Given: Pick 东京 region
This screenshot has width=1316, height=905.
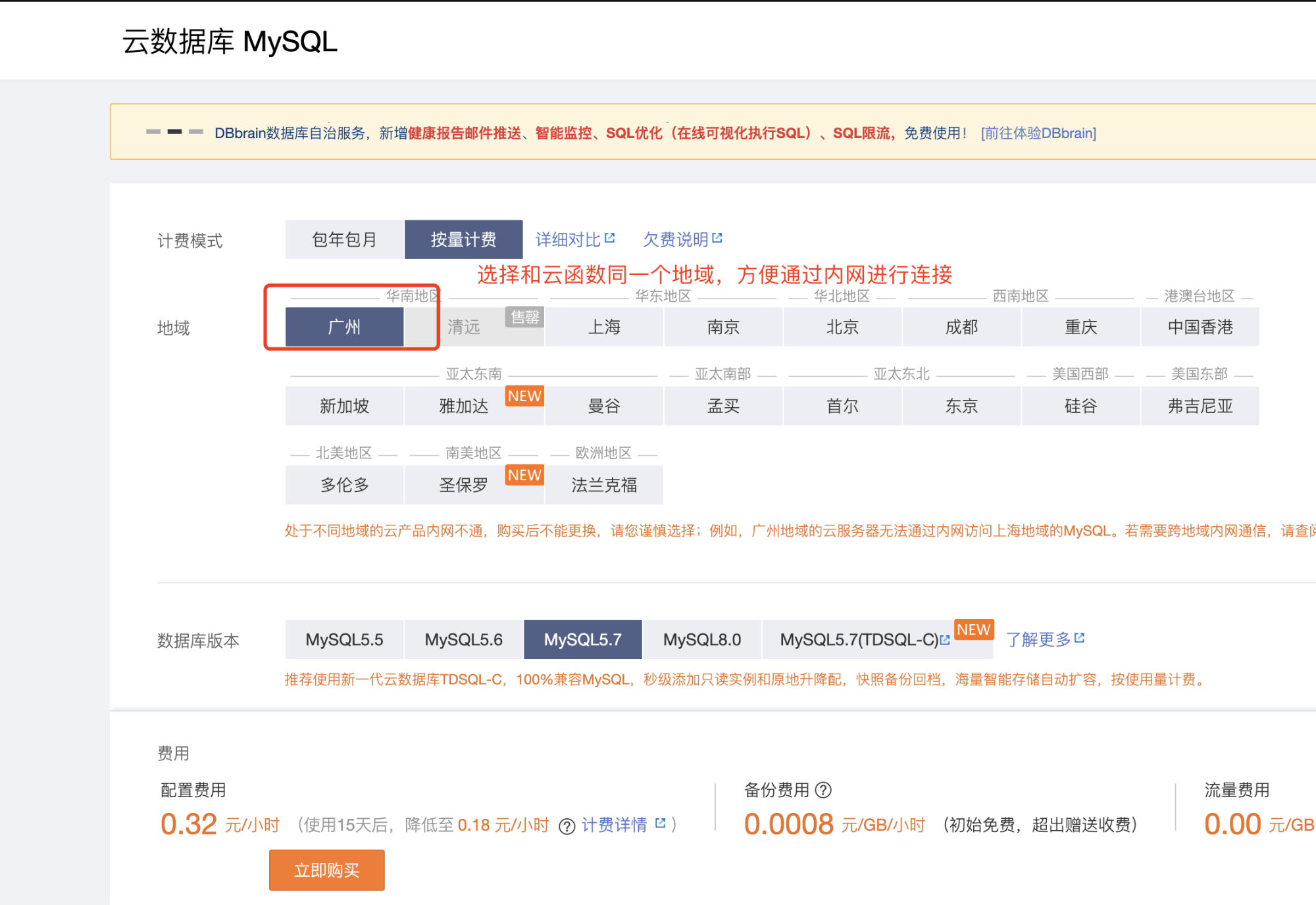Looking at the screenshot, I should [961, 406].
